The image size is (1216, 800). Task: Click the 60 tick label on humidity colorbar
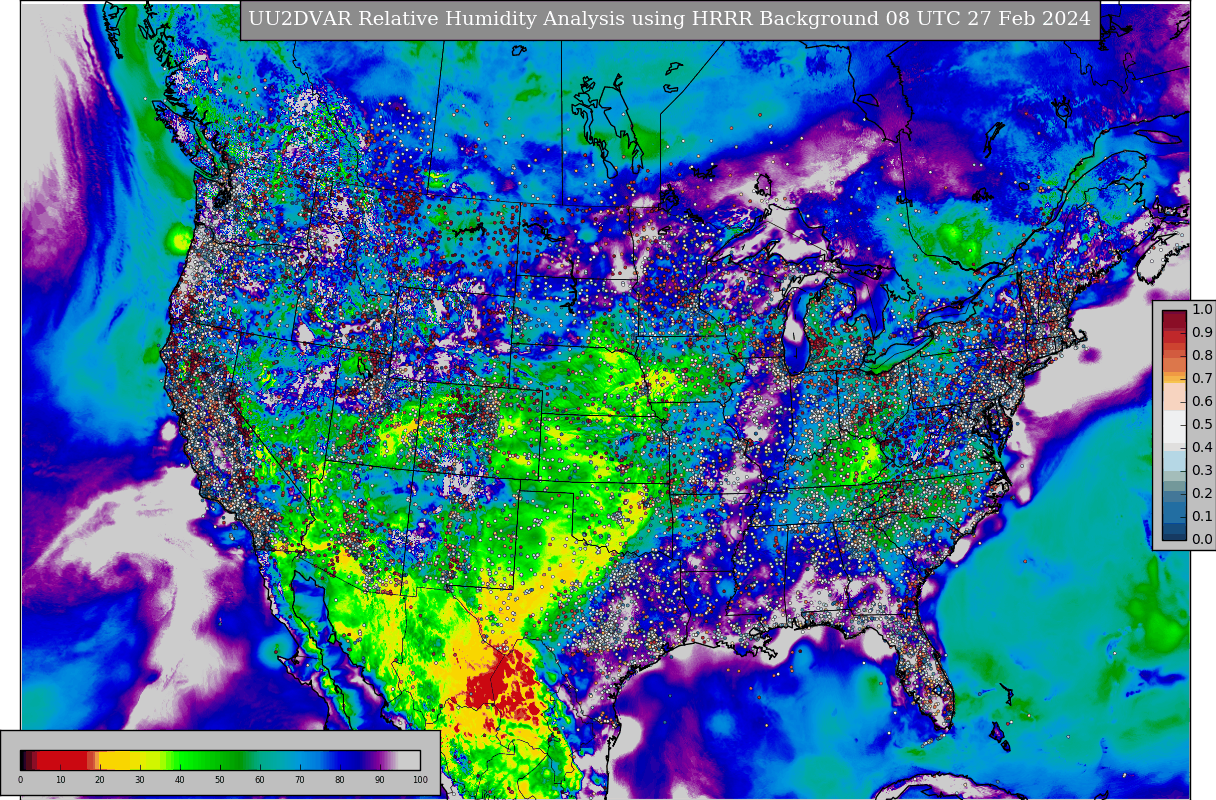260,780
